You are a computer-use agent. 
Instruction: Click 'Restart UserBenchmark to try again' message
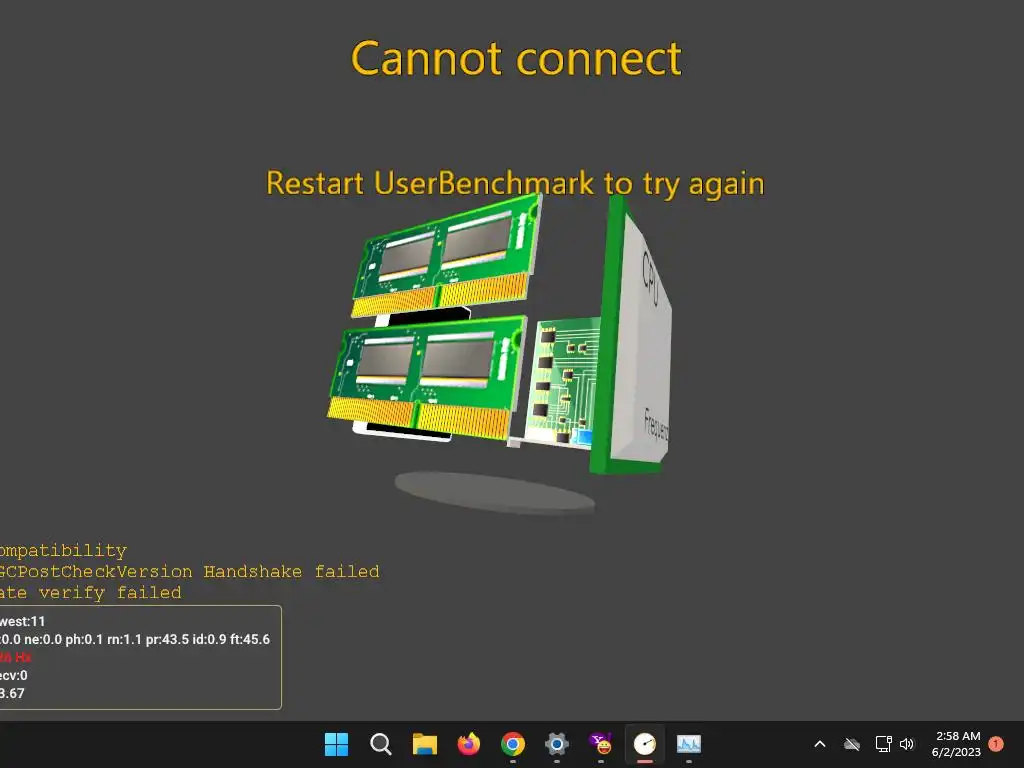pyautogui.click(x=515, y=183)
